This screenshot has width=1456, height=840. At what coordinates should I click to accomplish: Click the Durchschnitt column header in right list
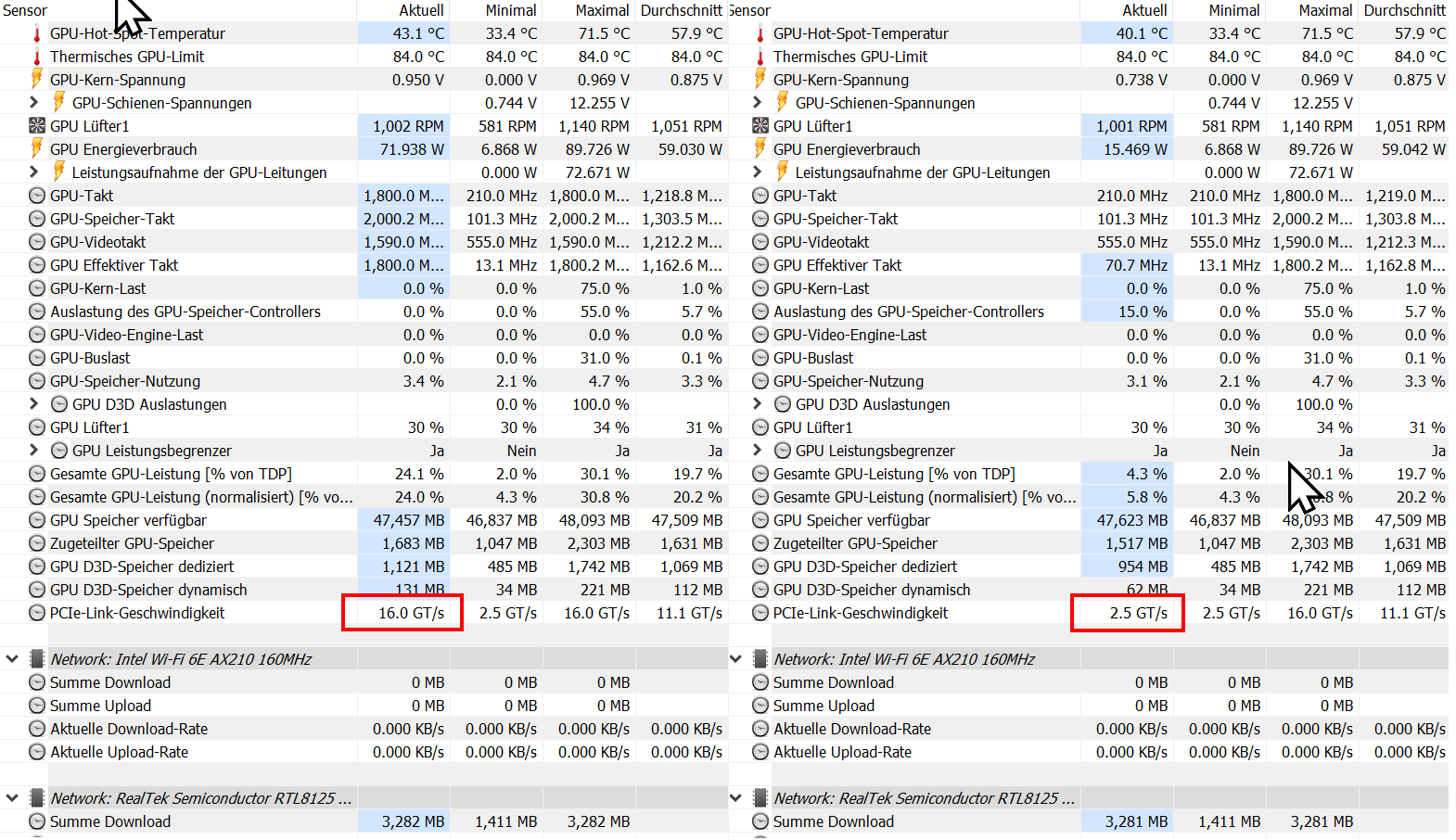1404,10
